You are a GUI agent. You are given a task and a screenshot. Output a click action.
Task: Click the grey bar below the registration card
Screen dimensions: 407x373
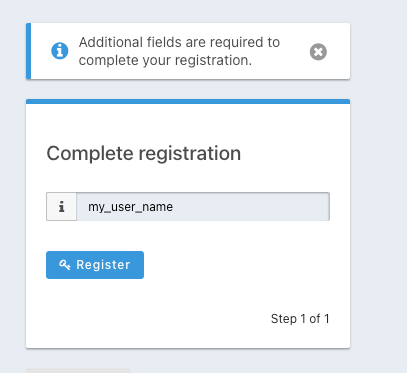coord(78,370)
